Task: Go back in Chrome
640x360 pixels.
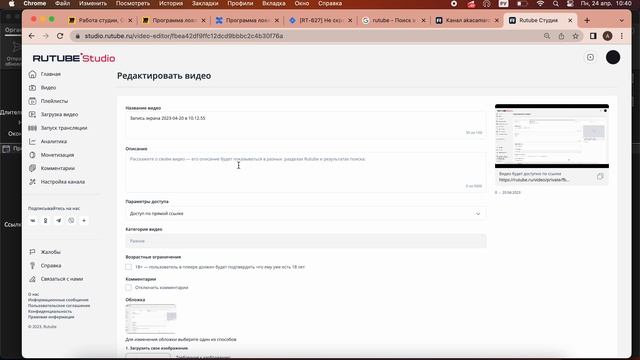Action: (x=31, y=36)
